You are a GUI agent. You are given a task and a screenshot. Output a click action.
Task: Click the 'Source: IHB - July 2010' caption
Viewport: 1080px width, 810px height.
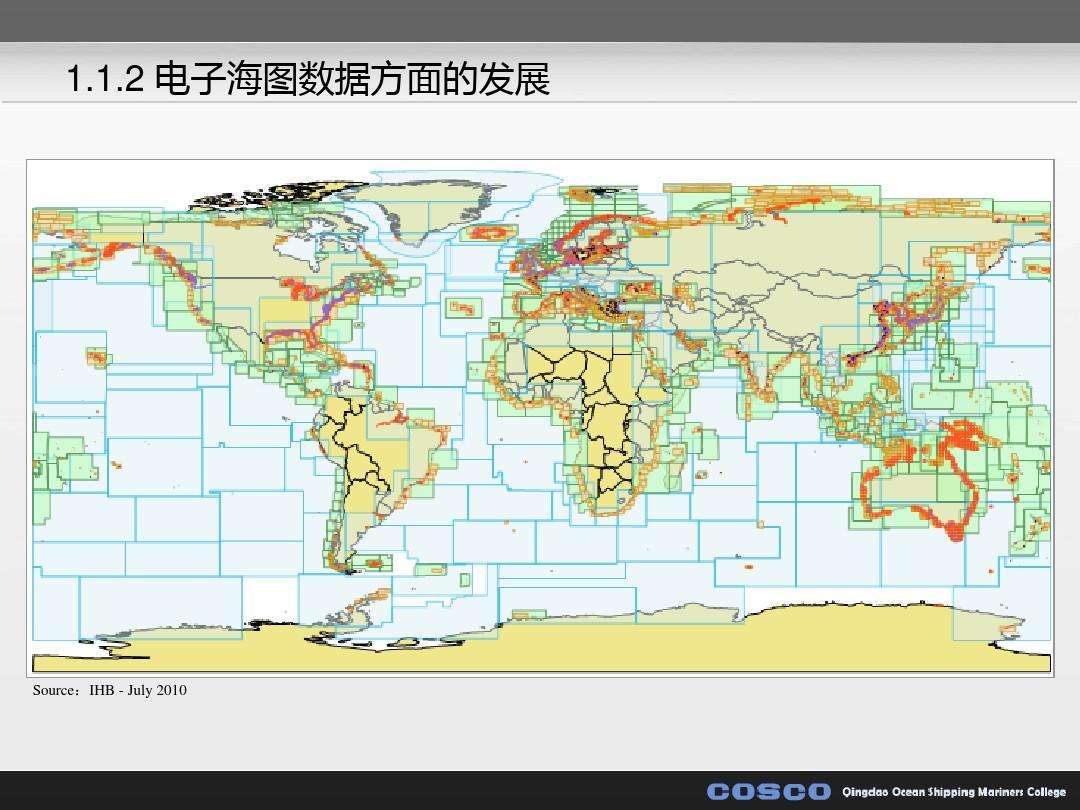(110, 690)
